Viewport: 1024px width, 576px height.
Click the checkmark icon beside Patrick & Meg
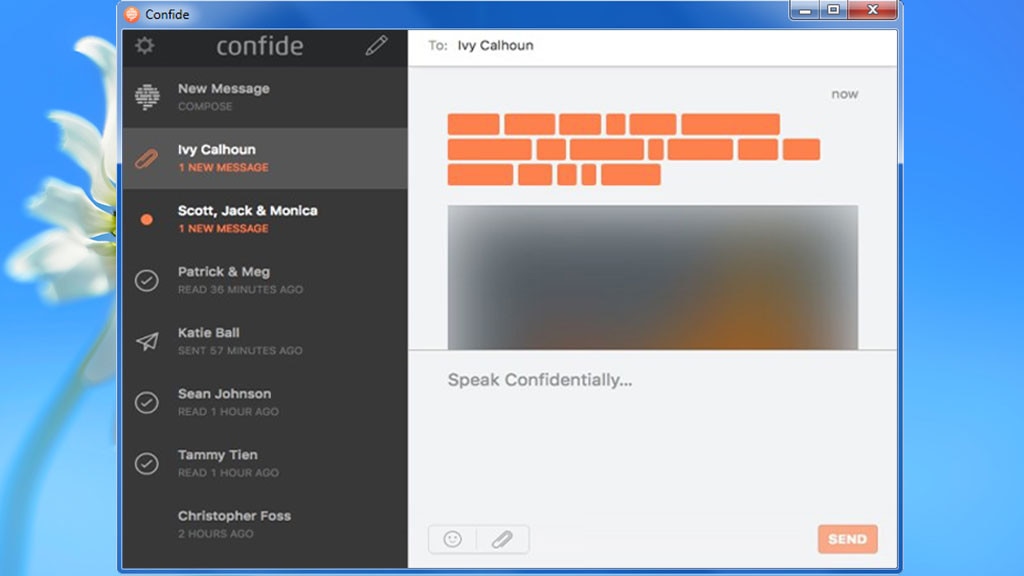pos(147,280)
